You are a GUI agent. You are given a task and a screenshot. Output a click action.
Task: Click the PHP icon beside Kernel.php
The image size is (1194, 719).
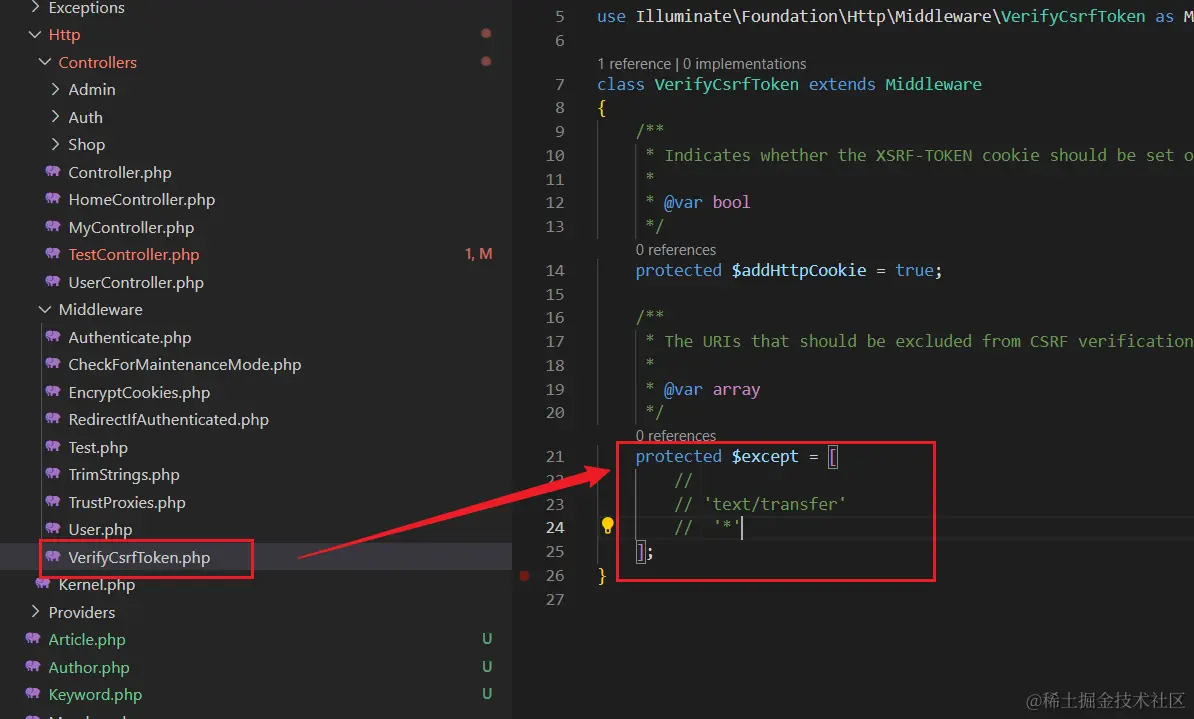point(43,584)
